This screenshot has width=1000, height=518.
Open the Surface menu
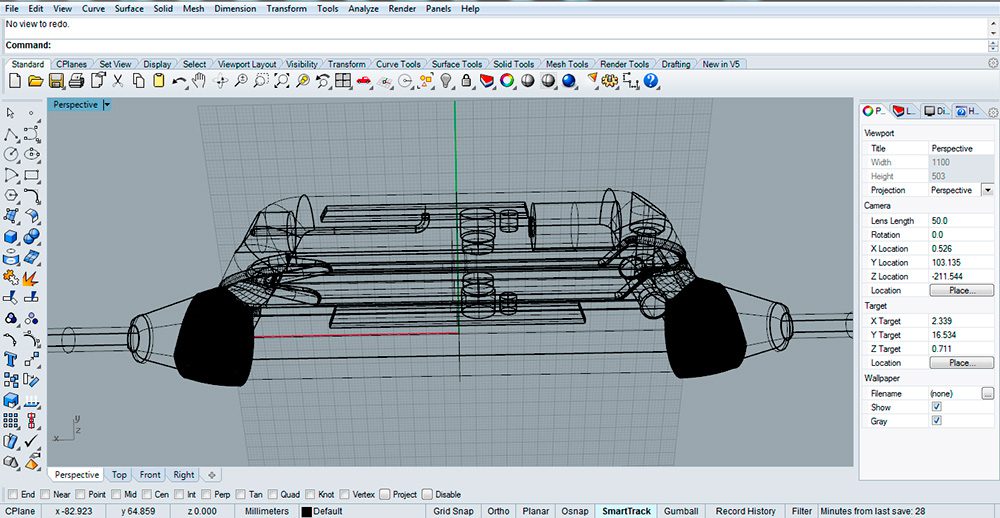[129, 9]
